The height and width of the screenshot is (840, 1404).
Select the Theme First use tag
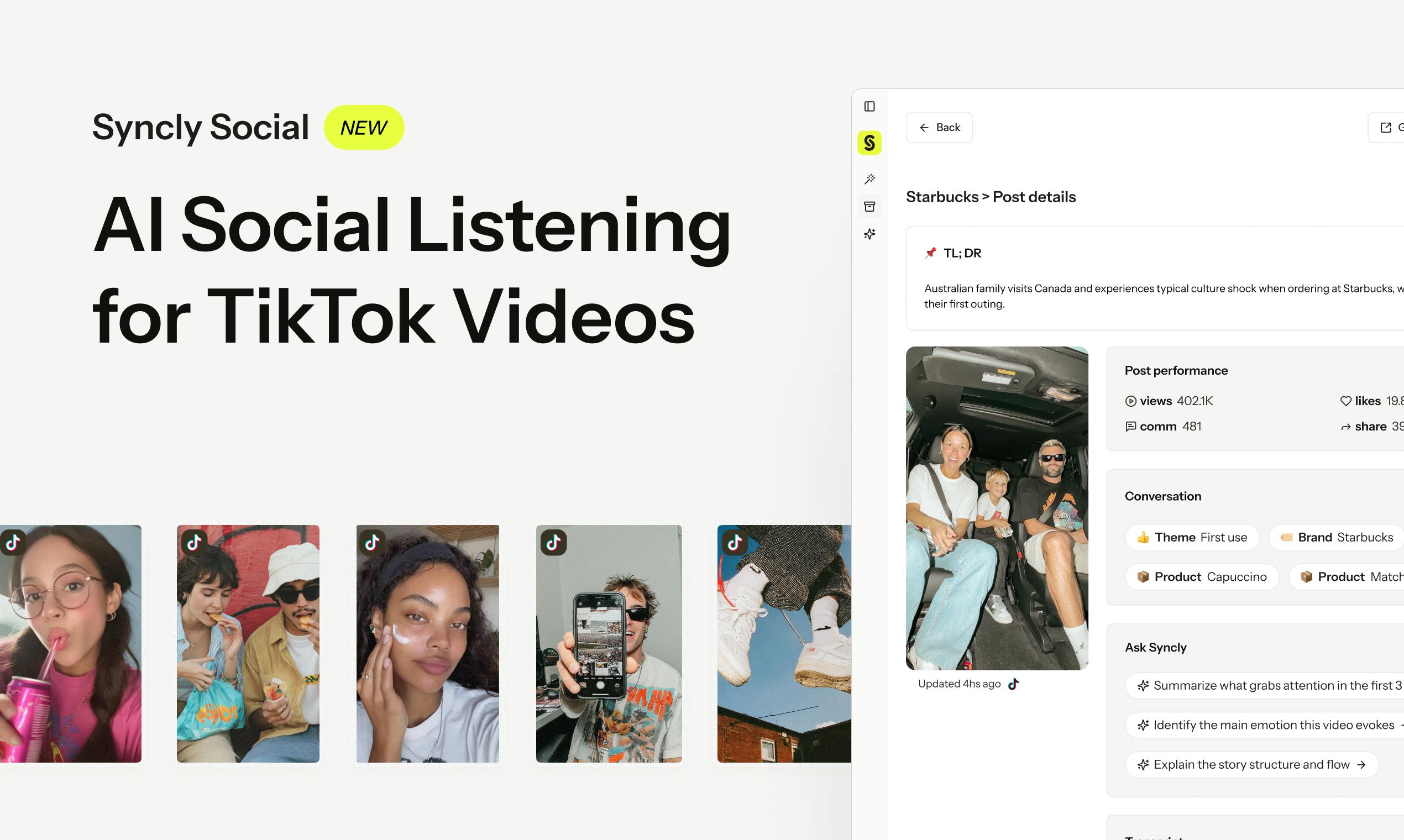[x=1192, y=537]
